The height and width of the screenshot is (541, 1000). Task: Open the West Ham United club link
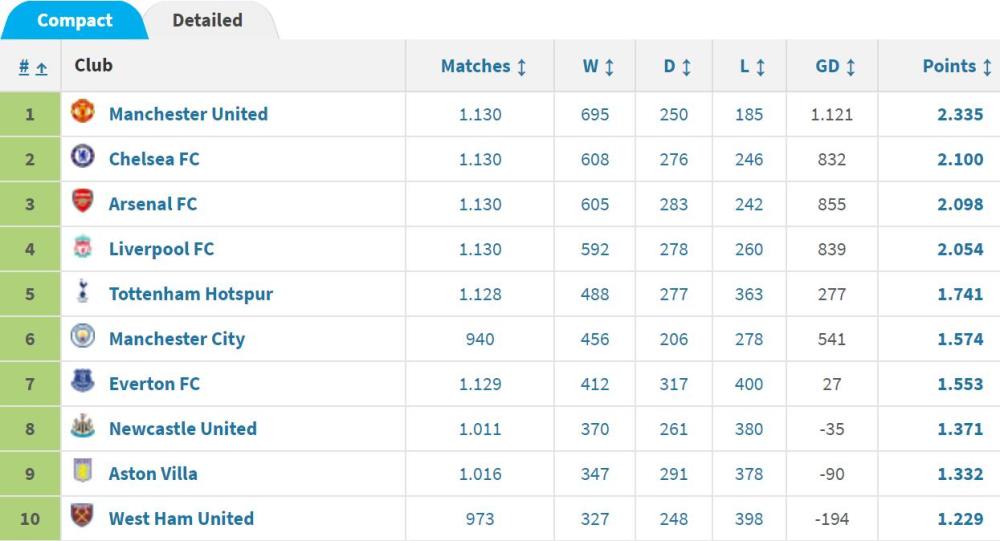pyautogui.click(x=181, y=519)
